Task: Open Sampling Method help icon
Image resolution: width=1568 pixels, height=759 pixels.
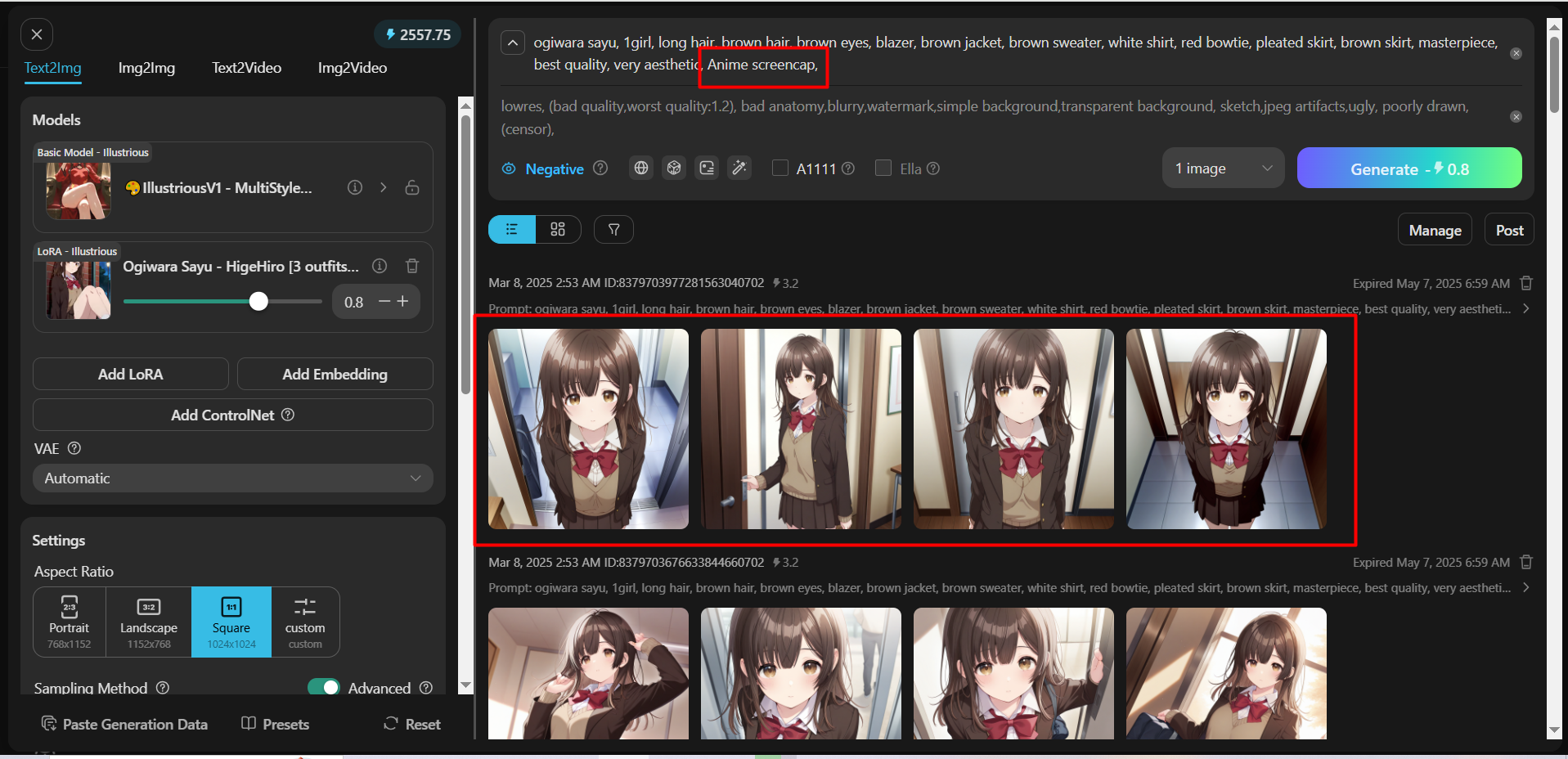Action: [163, 688]
